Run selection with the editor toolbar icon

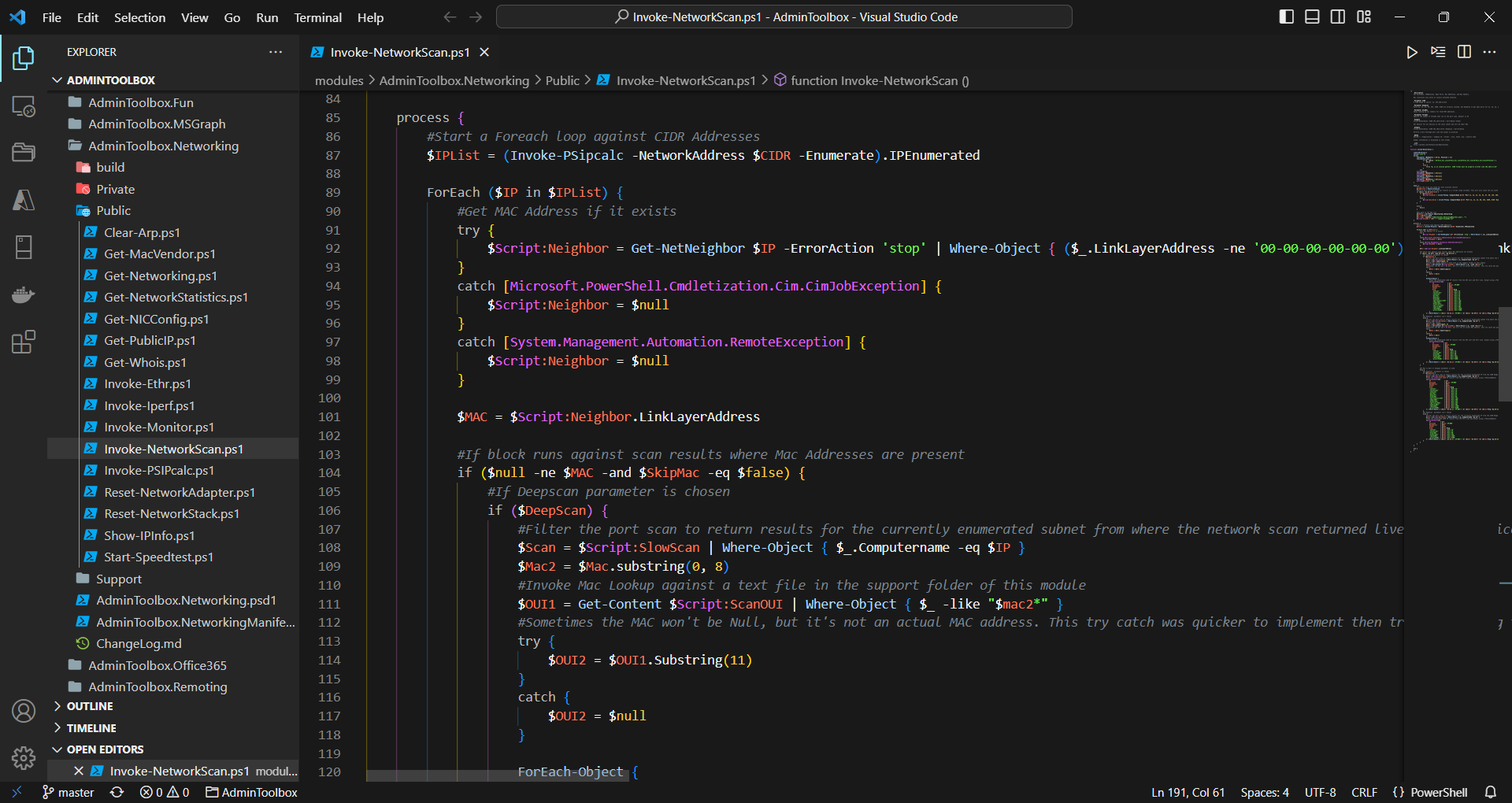(1438, 52)
